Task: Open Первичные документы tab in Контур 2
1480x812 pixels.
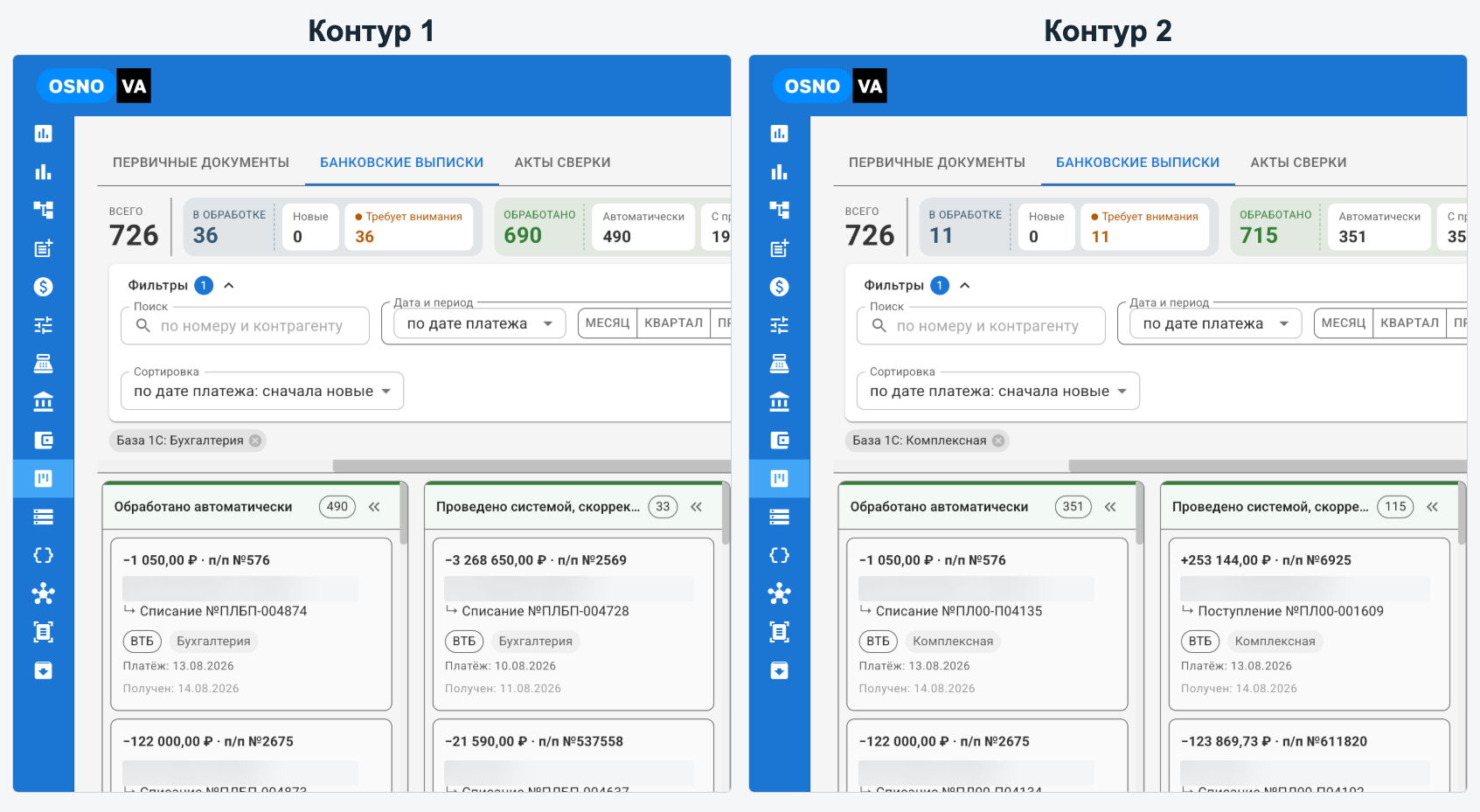Action: point(937,163)
